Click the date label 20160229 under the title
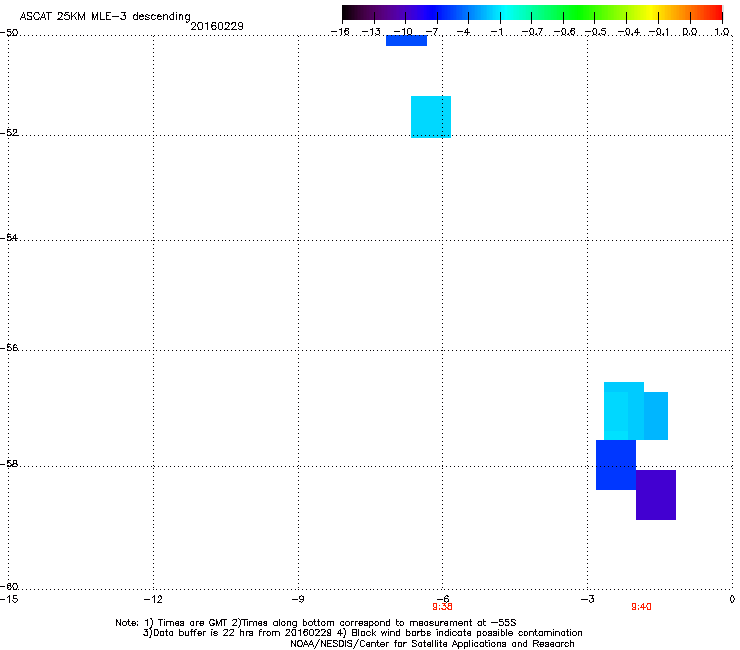The height and width of the screenshot is (650, 740). tap(217, 26)
